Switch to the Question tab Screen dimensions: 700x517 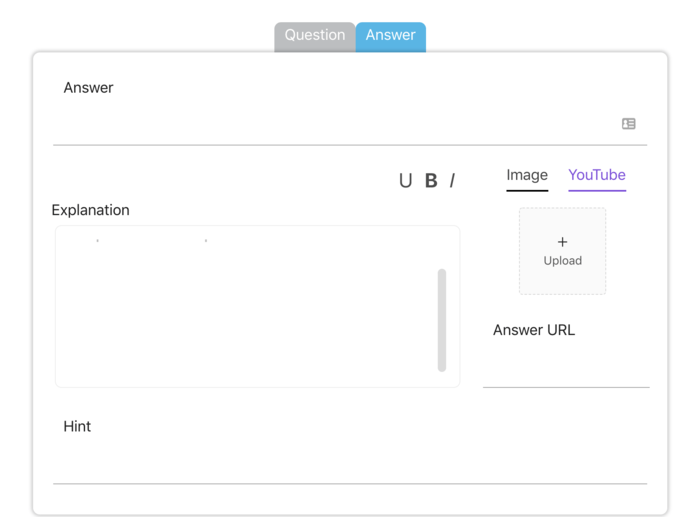point(314,36)
